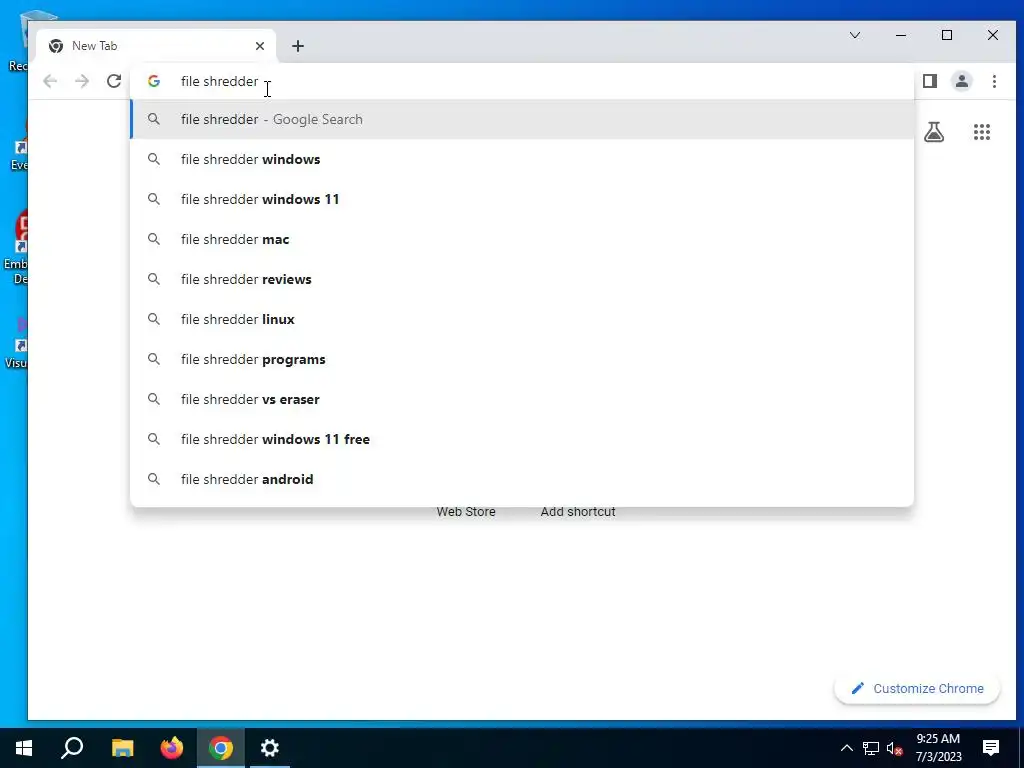Choose the 'file shredder android' suggestion

[x=522, y=479]
